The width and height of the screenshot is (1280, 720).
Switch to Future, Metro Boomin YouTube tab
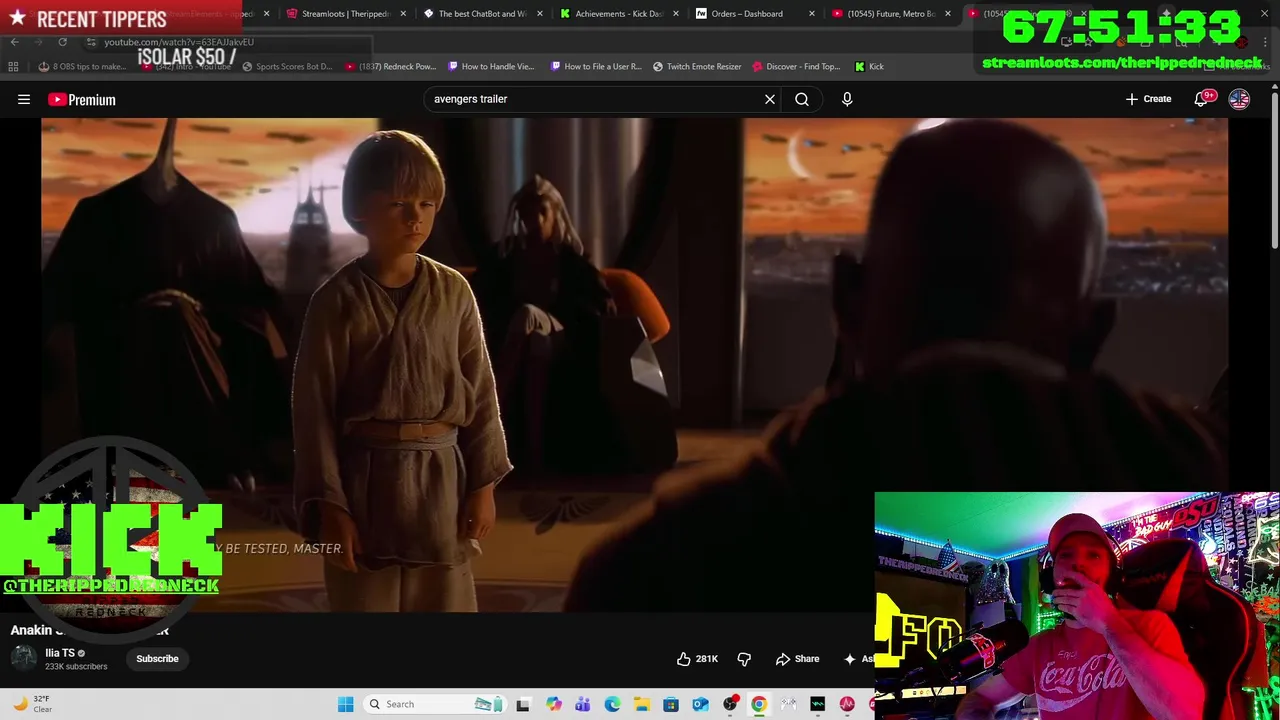coord(890,14)
